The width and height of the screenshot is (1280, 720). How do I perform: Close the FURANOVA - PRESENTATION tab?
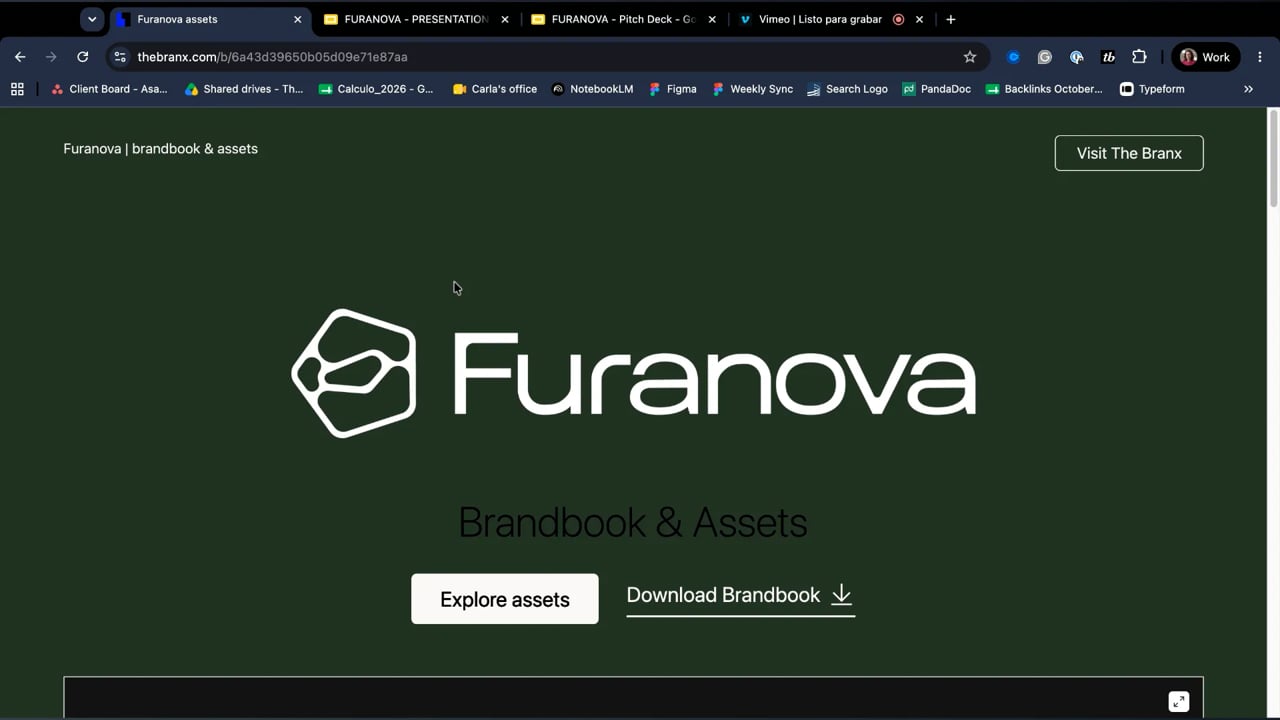[505, 19]
